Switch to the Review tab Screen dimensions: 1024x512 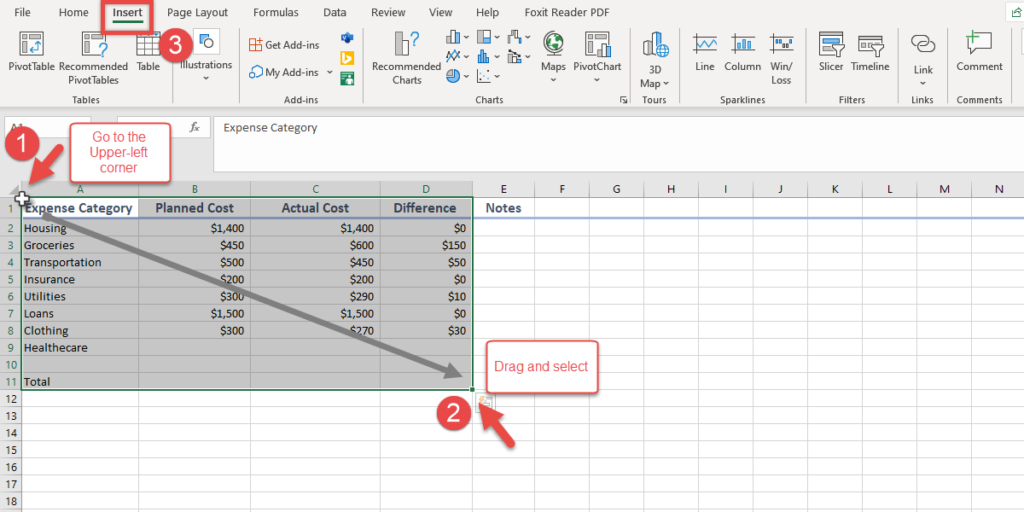389,12
